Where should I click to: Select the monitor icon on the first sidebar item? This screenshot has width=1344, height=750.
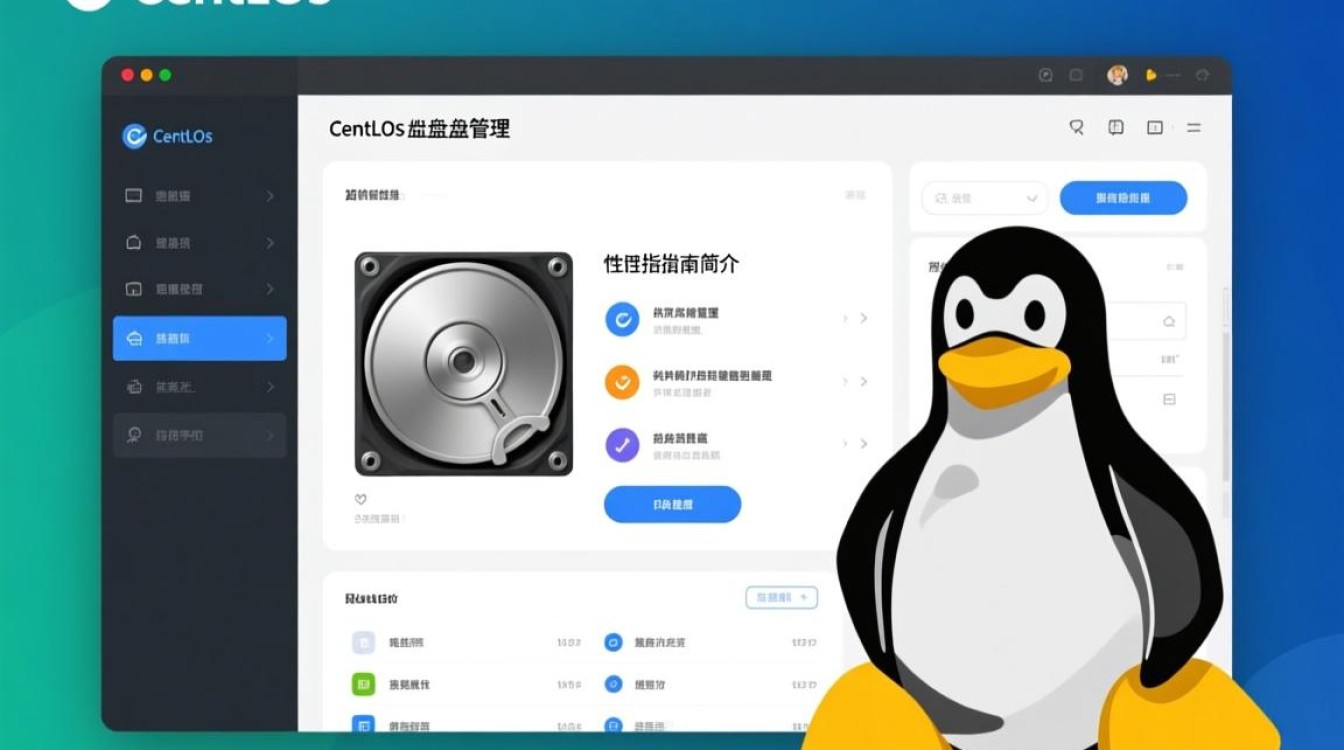click(133, 196)
